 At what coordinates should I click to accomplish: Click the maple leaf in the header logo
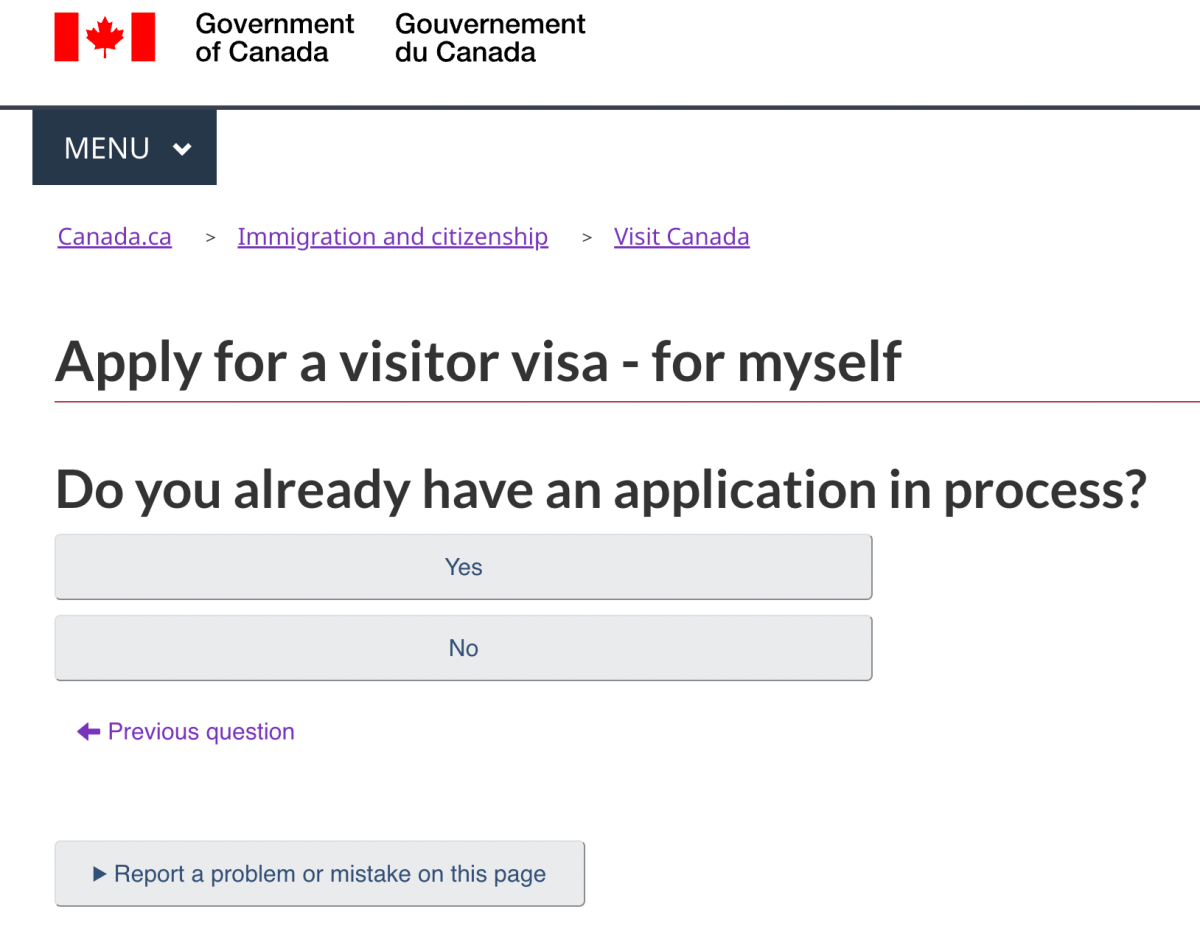tap(105, 33)
